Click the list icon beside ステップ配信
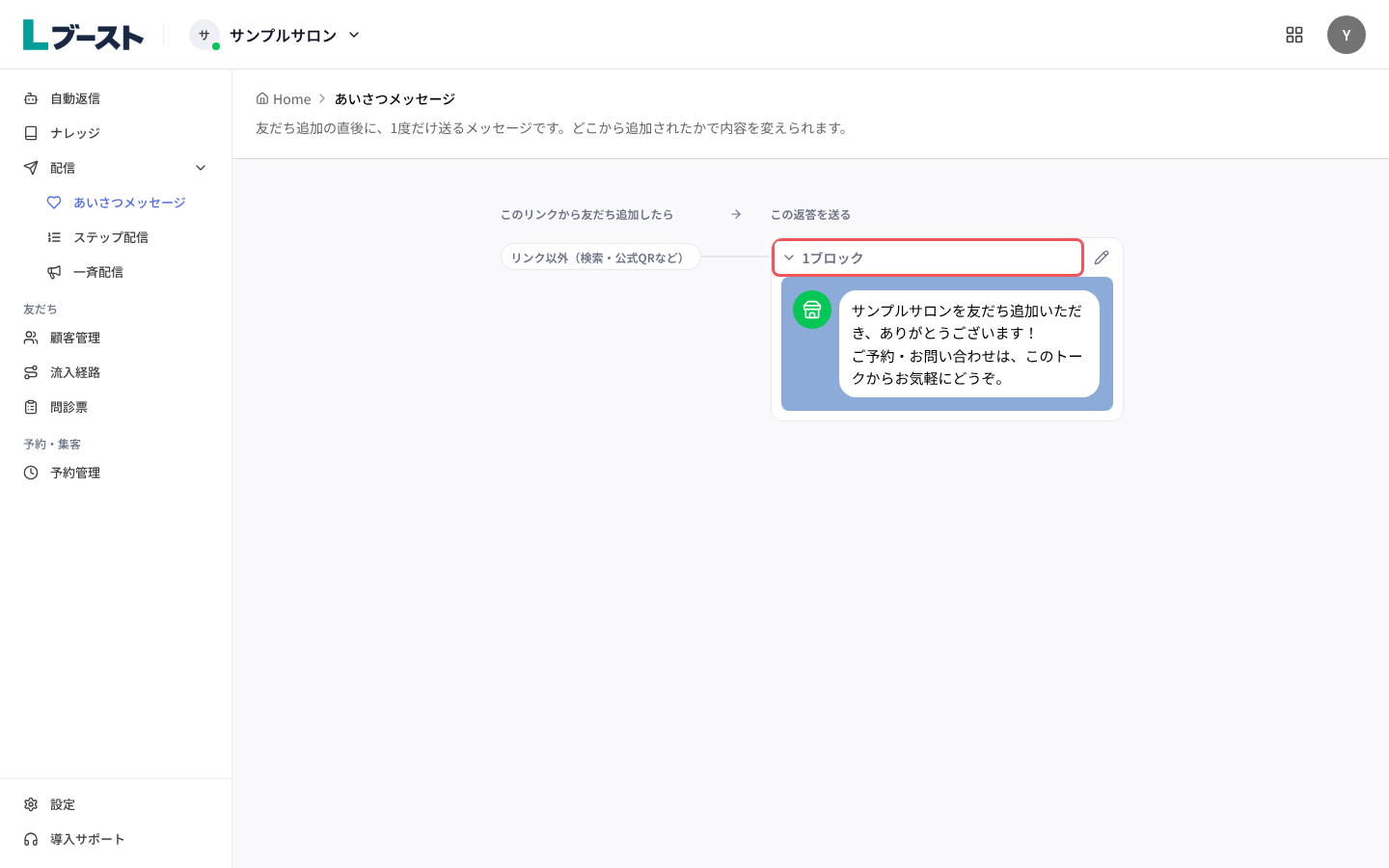 (x=54, y=237)
